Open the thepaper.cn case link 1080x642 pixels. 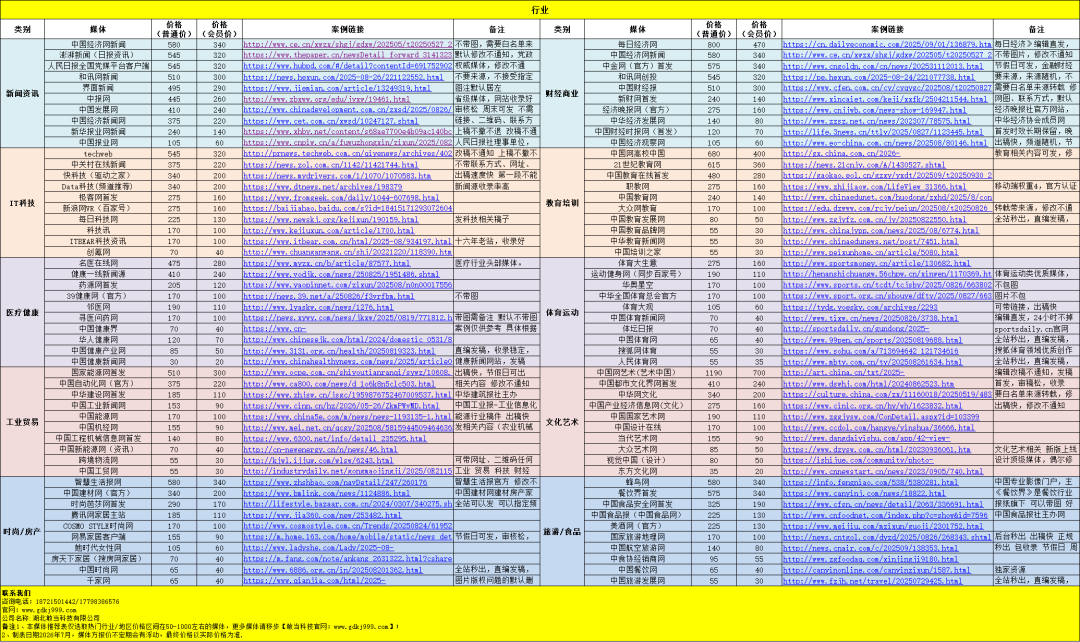347,55
